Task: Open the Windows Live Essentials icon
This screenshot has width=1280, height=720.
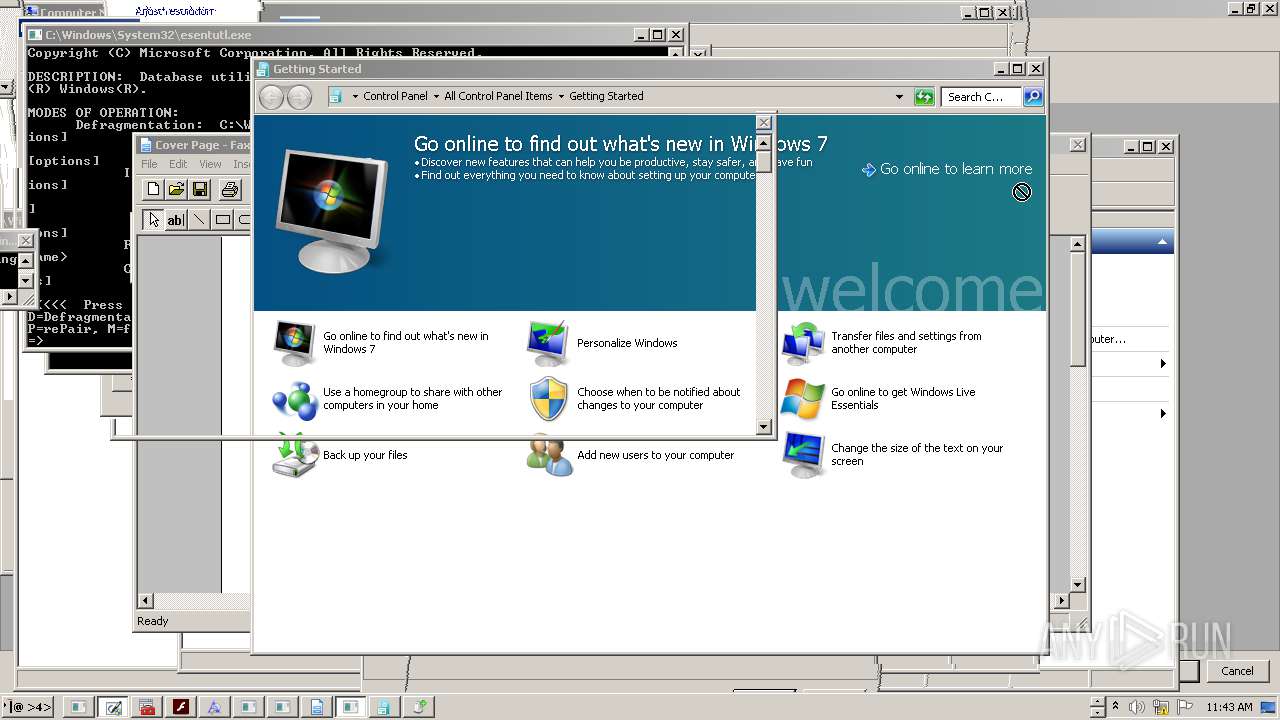Action: pos(803,399)
